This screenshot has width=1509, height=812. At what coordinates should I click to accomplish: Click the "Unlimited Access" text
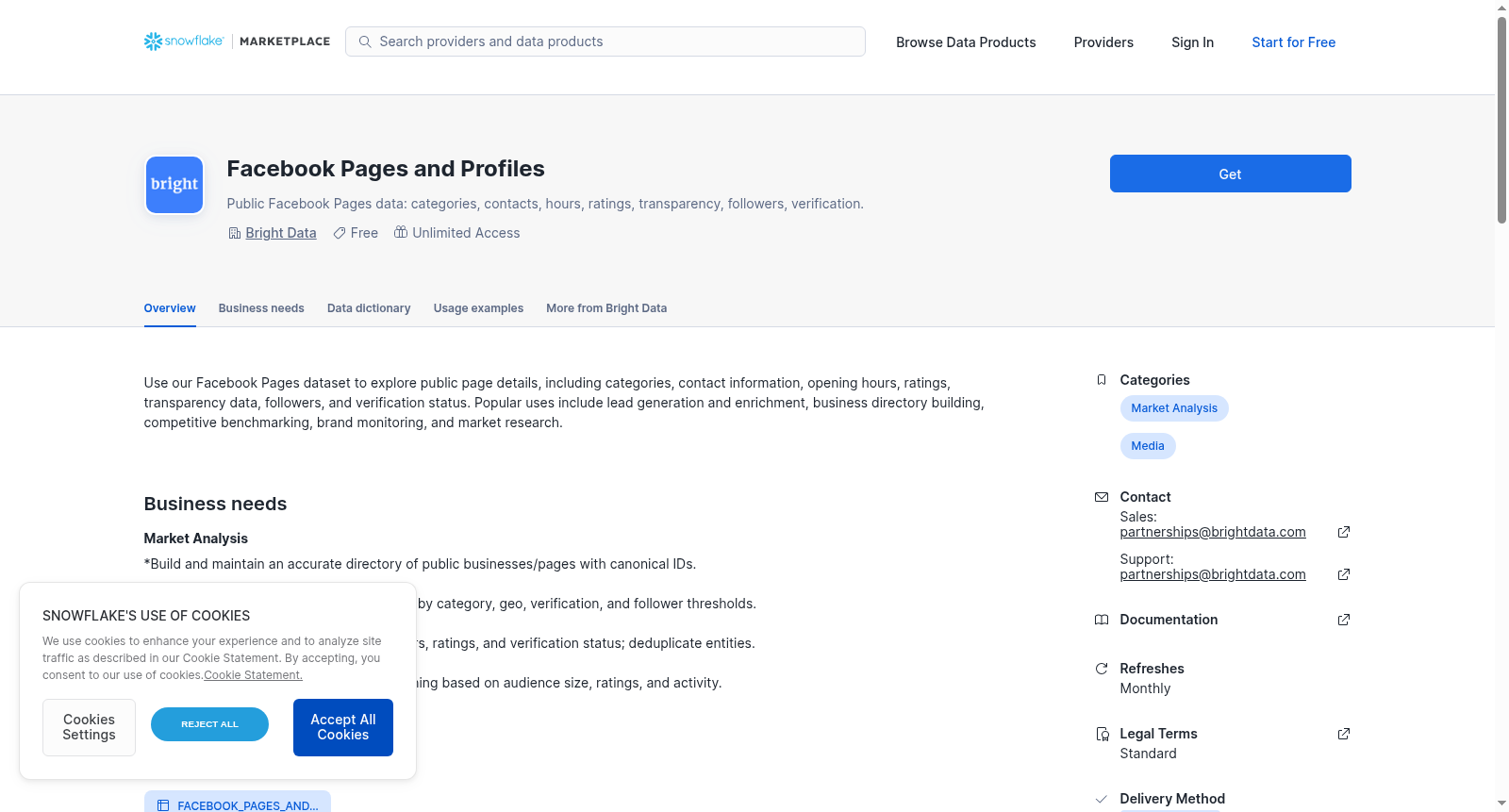pyautogui.click(x=466, y=233)
